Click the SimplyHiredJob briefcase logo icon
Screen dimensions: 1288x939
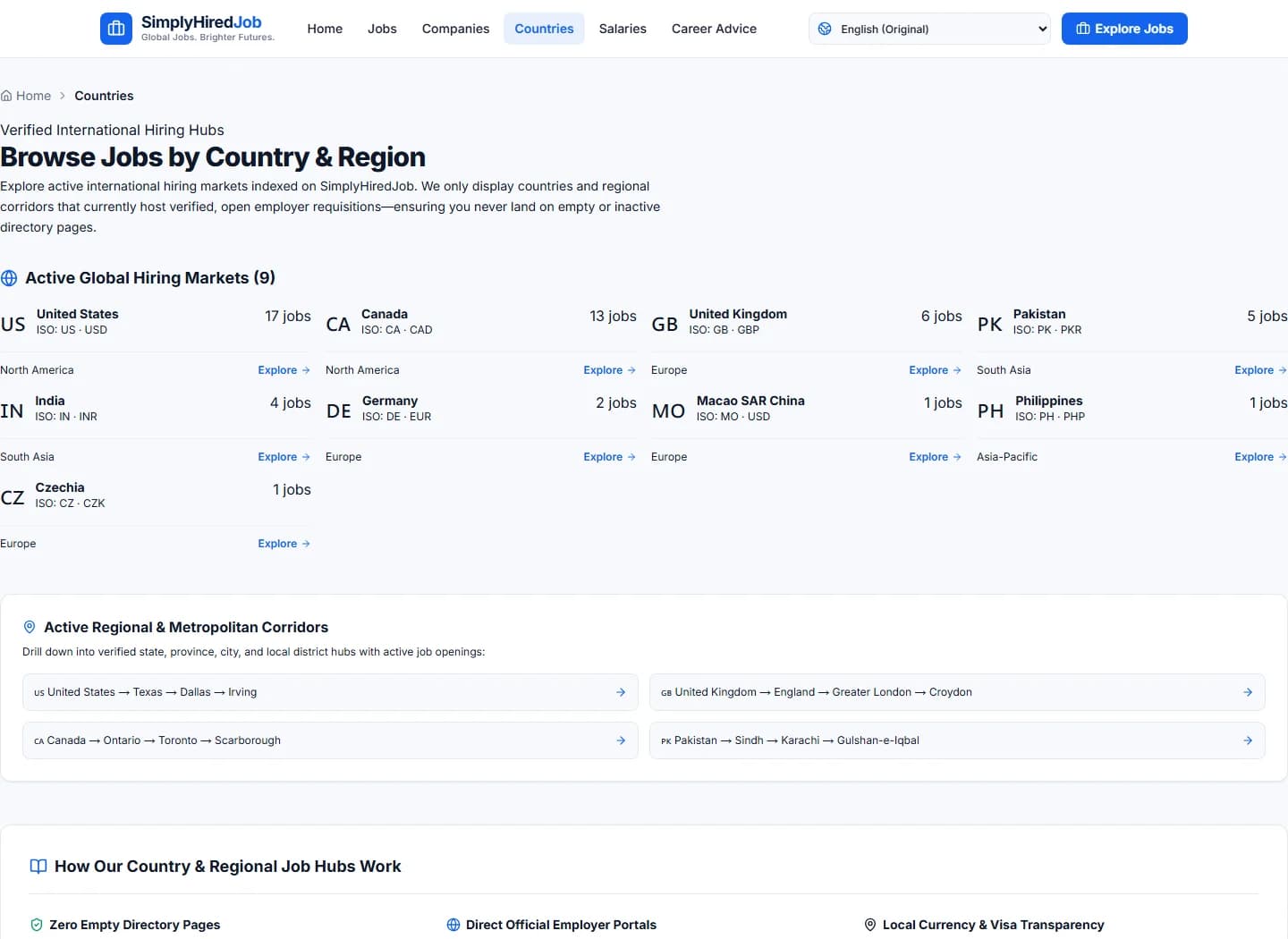116,29
